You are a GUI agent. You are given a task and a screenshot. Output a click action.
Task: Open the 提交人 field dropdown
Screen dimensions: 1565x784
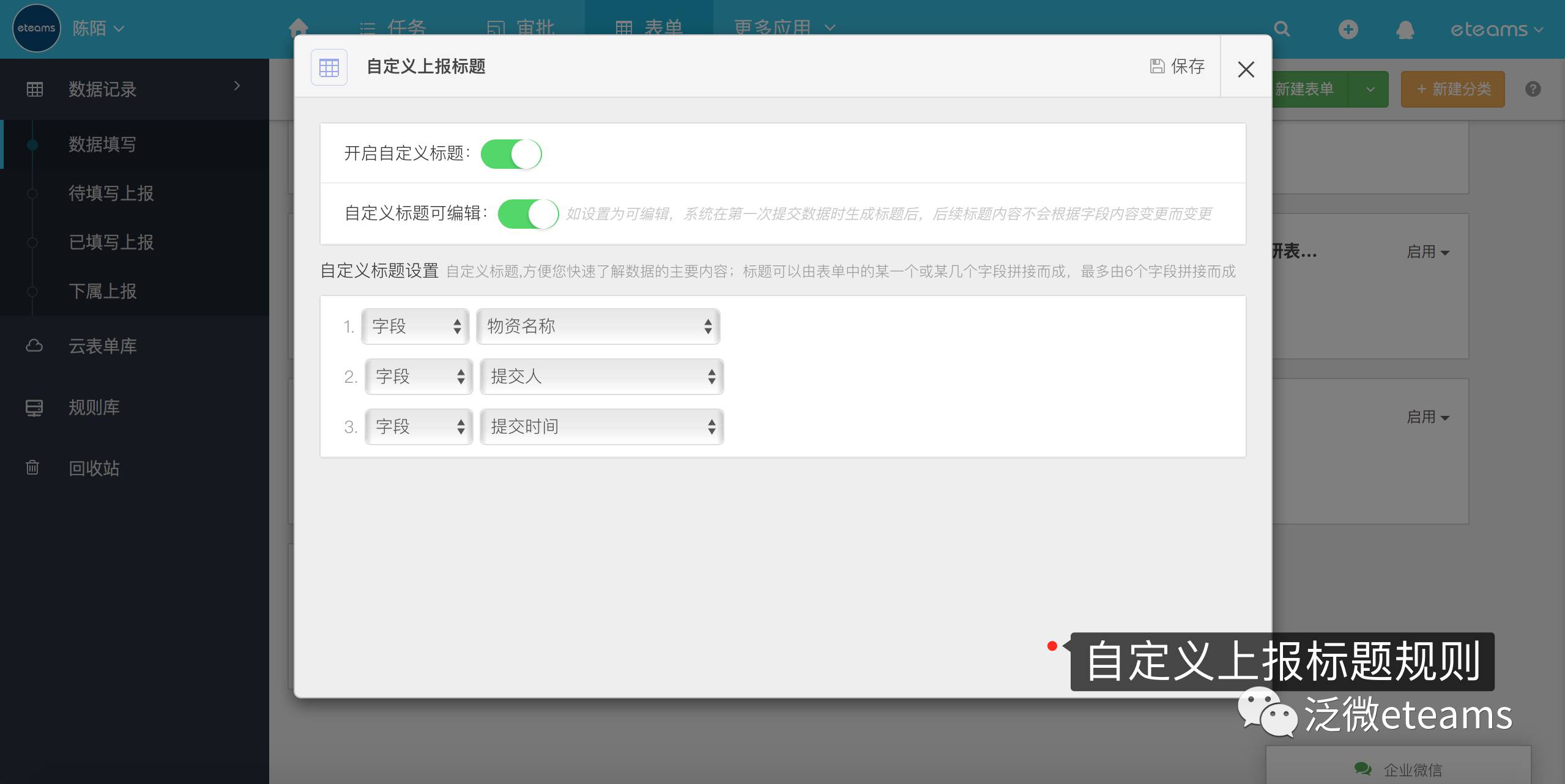tap(601, 376)
